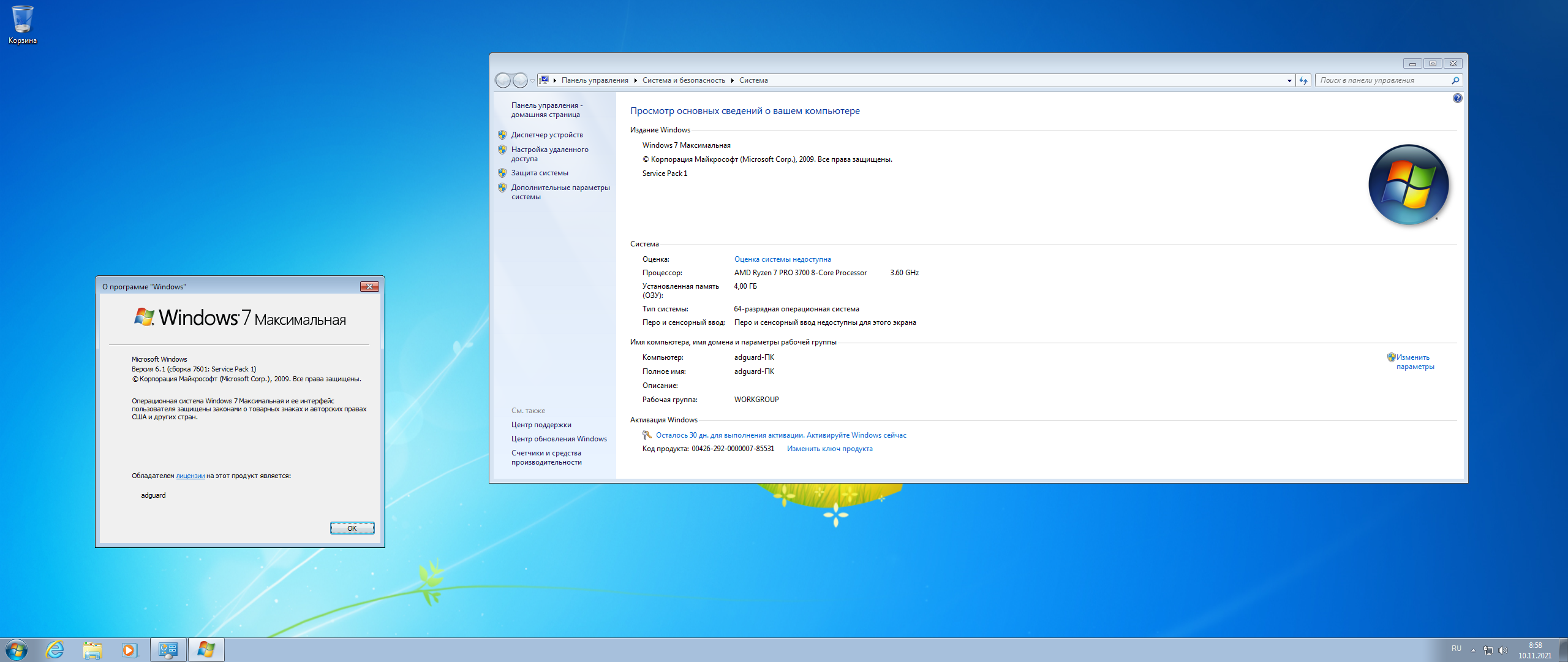Open 'Дополнительные параметры системы' link
This screenshot has width=1568, height=662.
pos(560,192)
